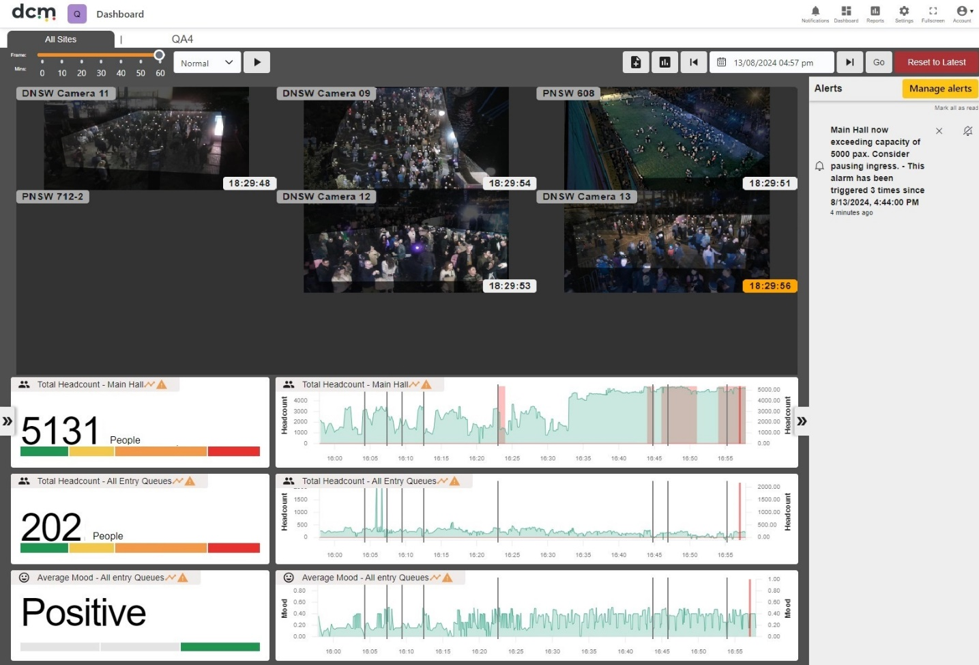Start playback with the play button
This screenshot has height=665, width=979.
(x=257, y=62)
